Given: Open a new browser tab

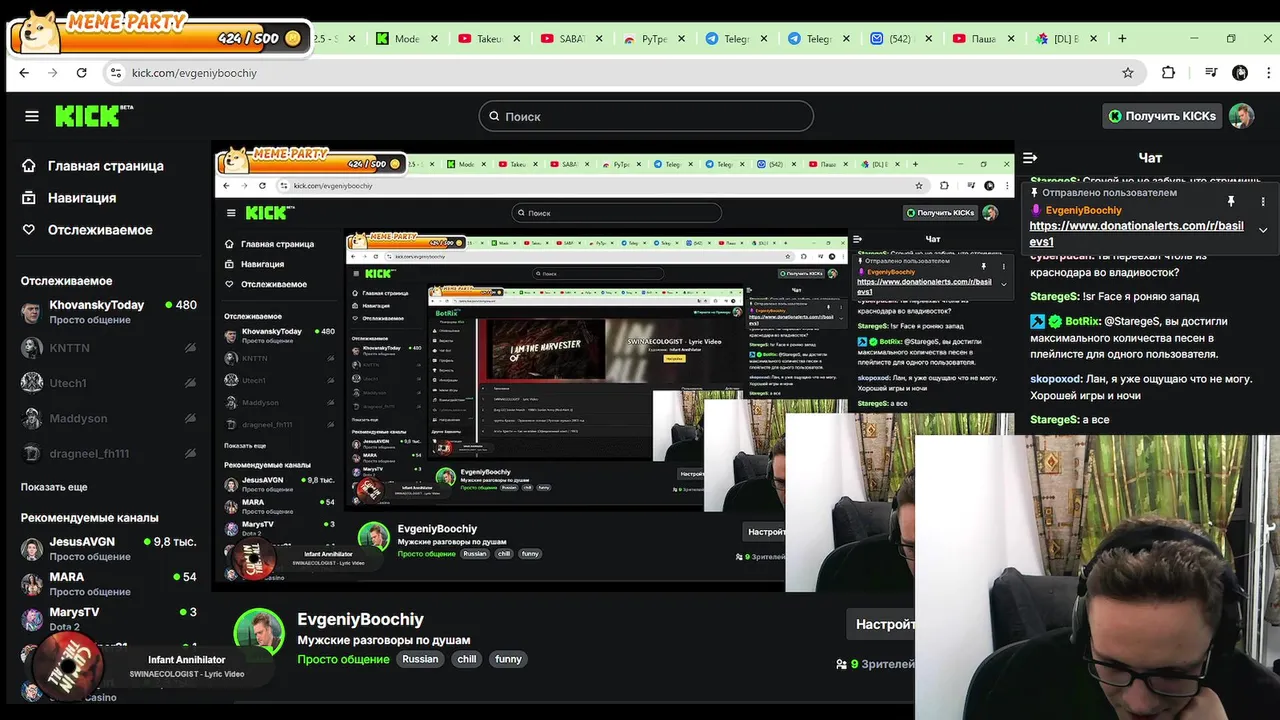Looking at the screenshot, I should (1122, 39).
